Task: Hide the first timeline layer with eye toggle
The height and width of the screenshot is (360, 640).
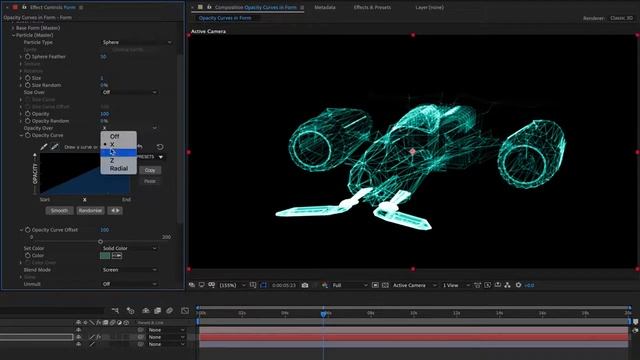Action: click(79, 330)
